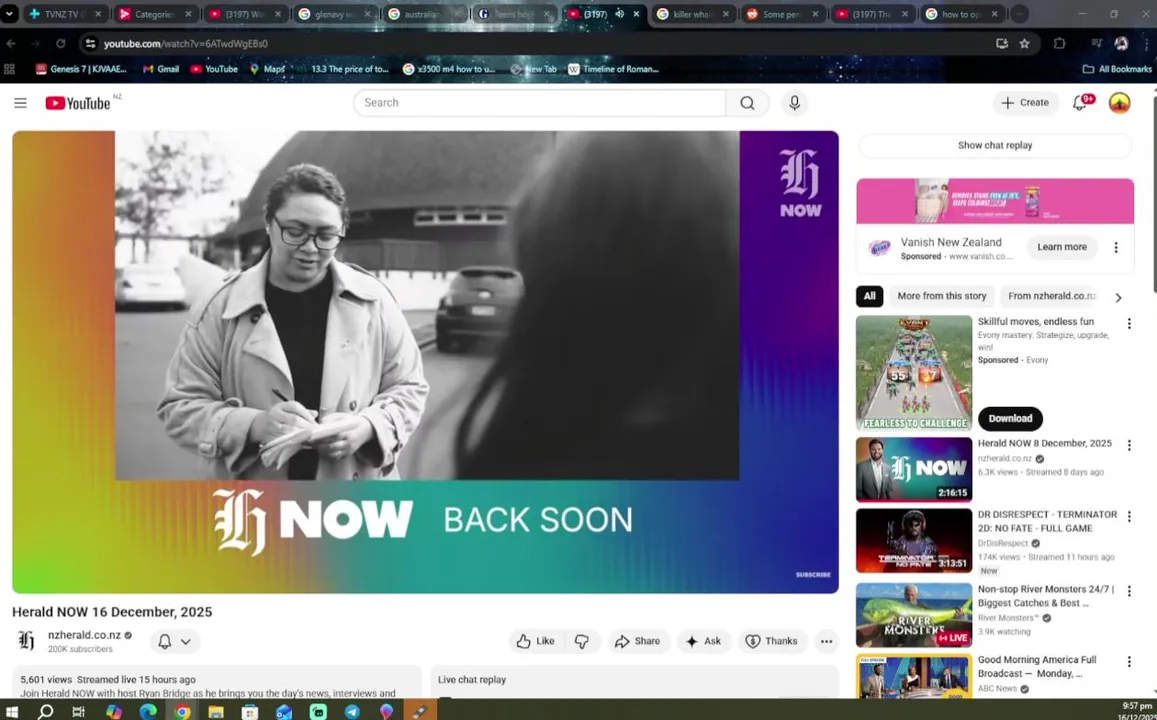The width and height of the screenshot is (1157, 720).
Task: Open the account avatar menu
Action: [1119, 103]
